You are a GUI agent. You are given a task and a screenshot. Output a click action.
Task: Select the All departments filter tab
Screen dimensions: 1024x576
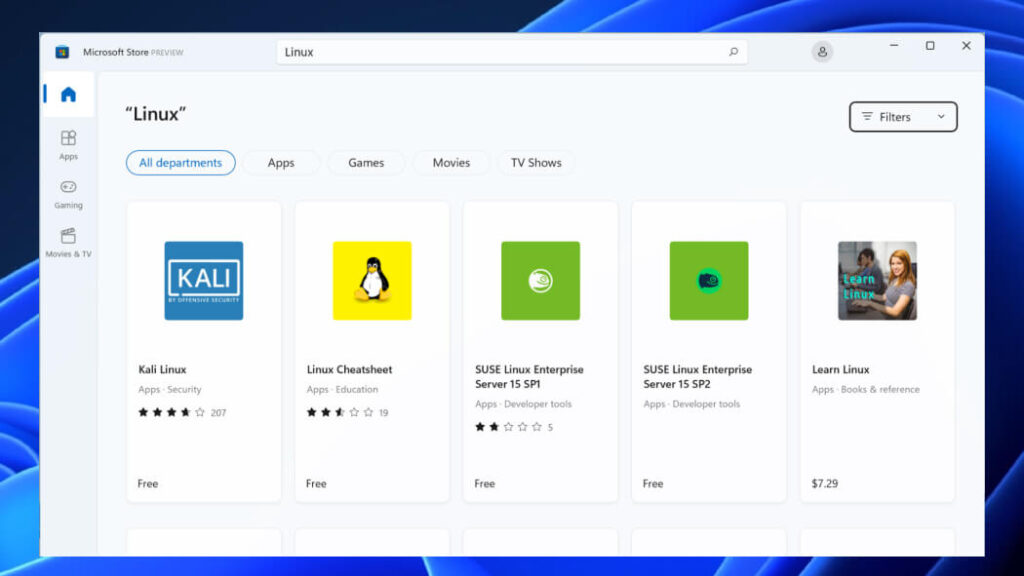(x=180, y=163)
